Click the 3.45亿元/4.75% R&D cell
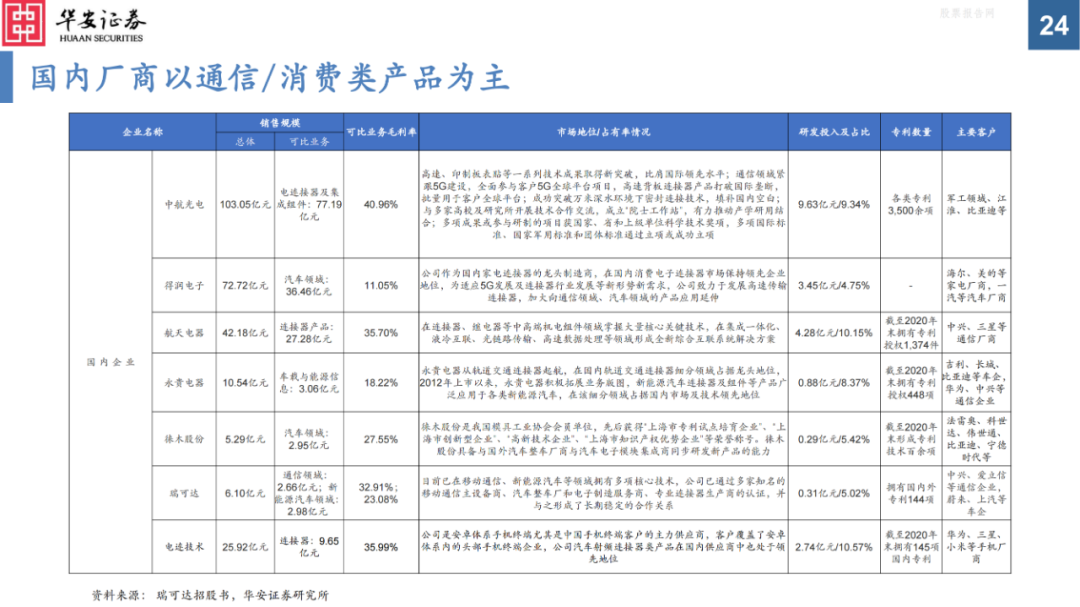The width and height of the screenshot is (1080, 607). point(834,285)
